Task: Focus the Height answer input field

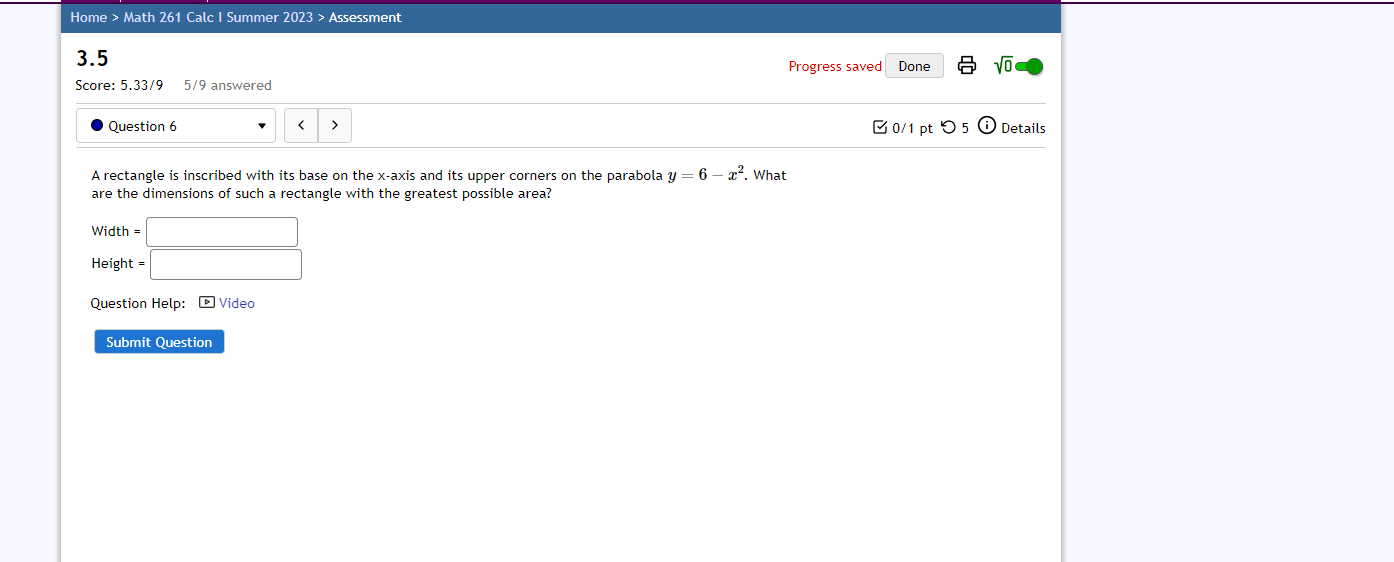Action: (226, 264)
